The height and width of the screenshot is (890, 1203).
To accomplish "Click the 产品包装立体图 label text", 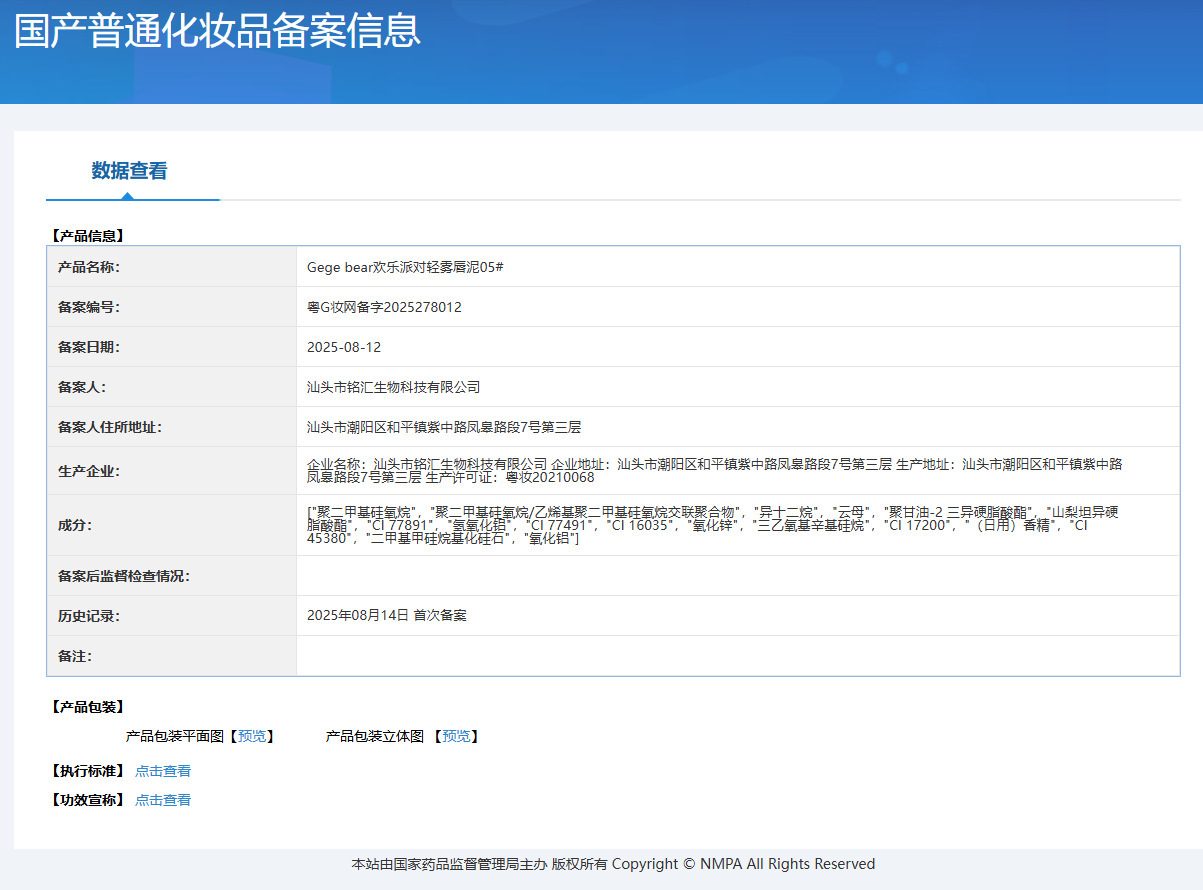I will [x=375, y=736].
